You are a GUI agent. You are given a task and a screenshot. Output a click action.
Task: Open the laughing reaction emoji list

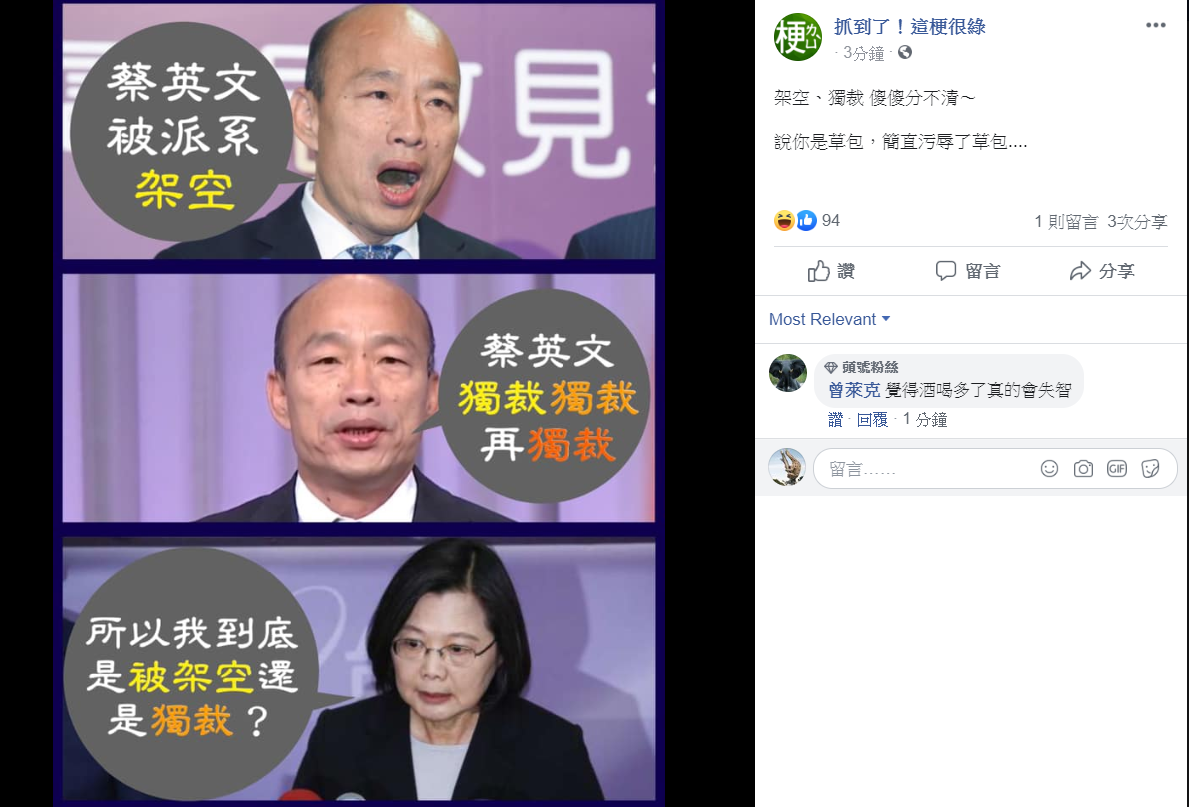(784, 221)
